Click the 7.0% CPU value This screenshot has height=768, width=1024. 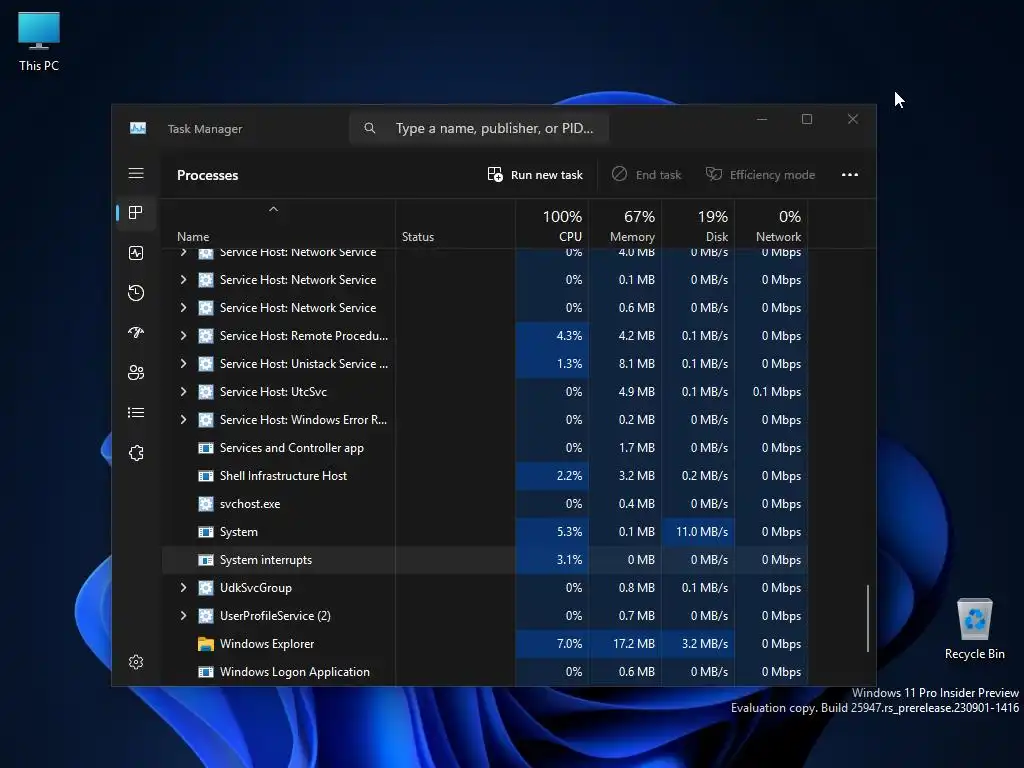[x=569, y=644]
